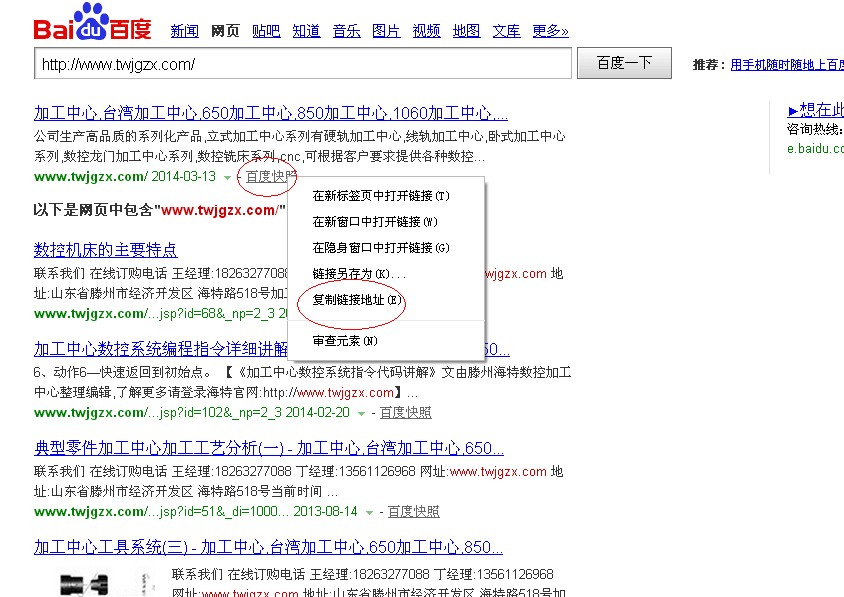The image size is (844, 597).
Task: Select 审查元素(N) from the context menu
Action: click(x=345, y=341)
